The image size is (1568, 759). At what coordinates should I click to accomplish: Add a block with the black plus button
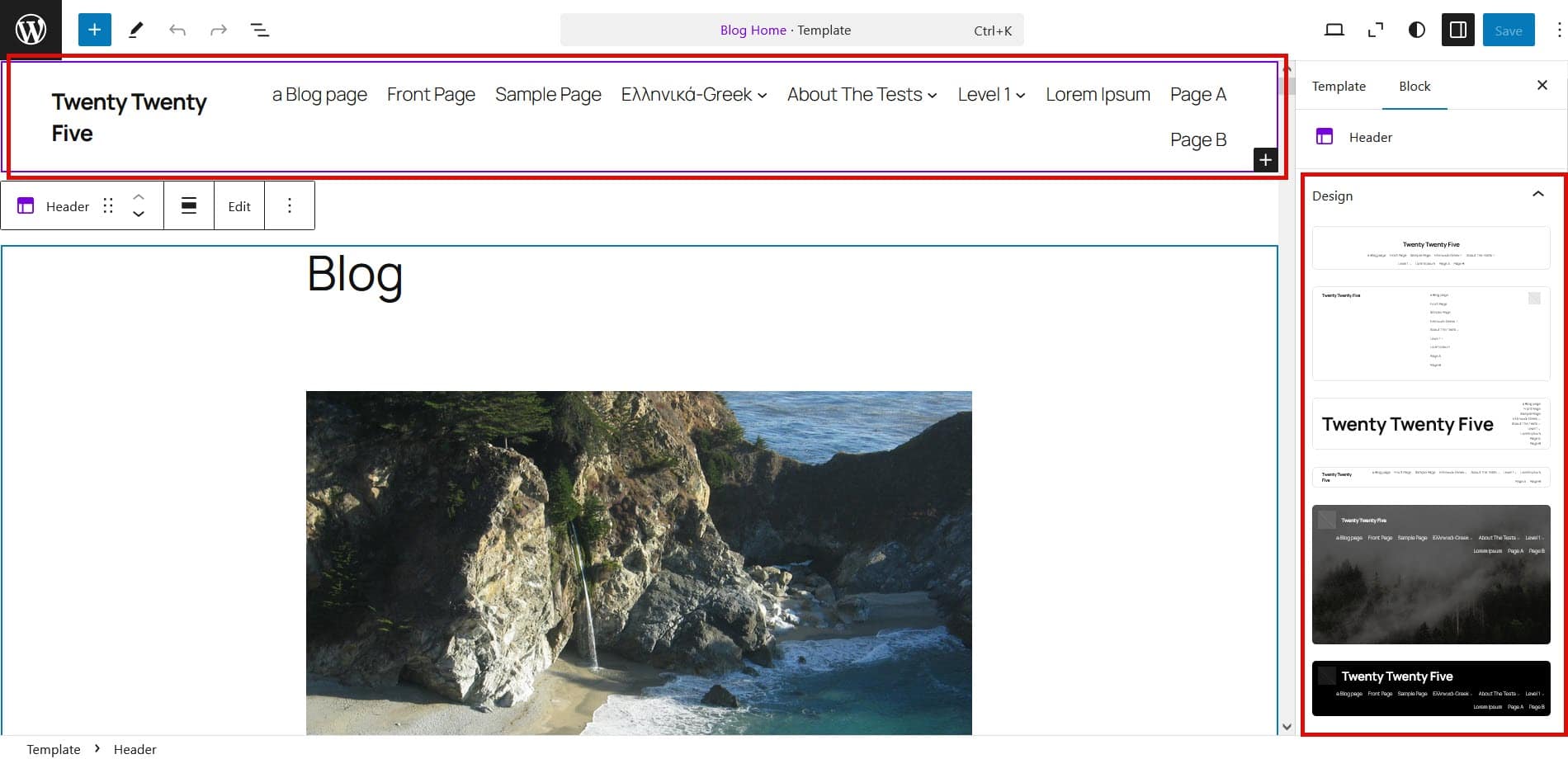tap(1265, 160)
